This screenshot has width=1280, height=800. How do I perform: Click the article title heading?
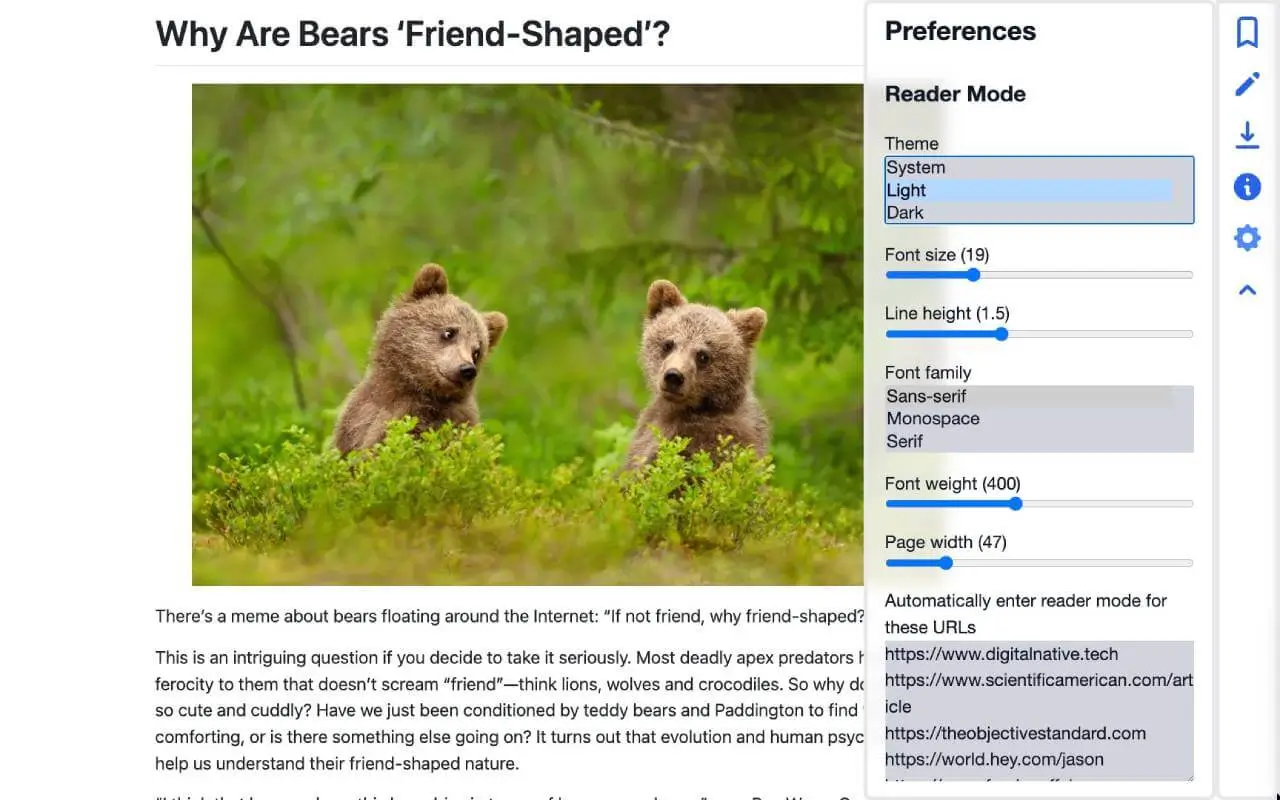coord(412,34)
